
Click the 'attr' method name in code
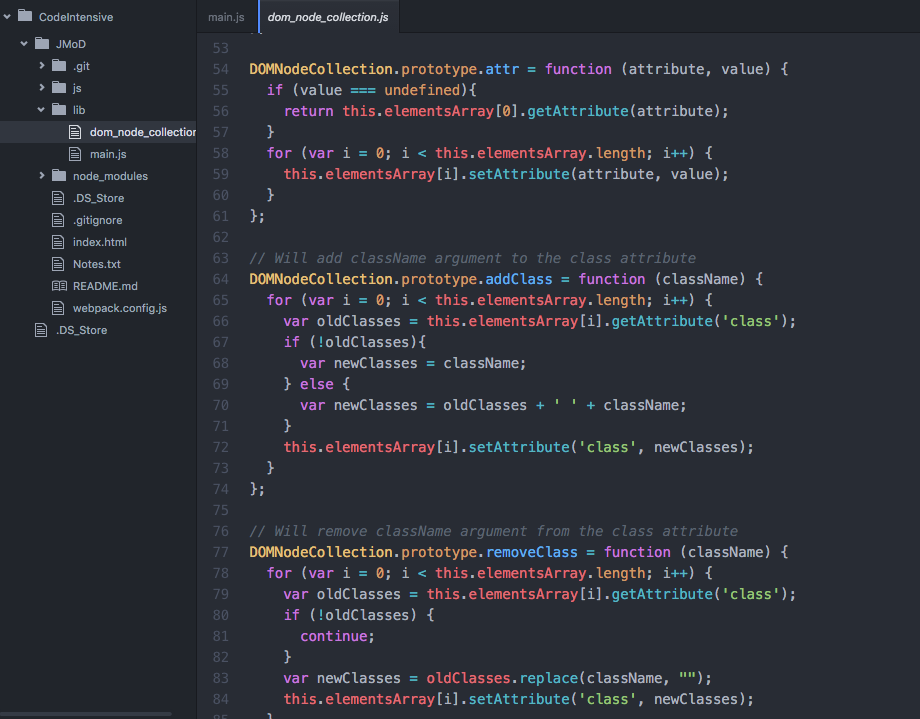(x=502, y=69)
